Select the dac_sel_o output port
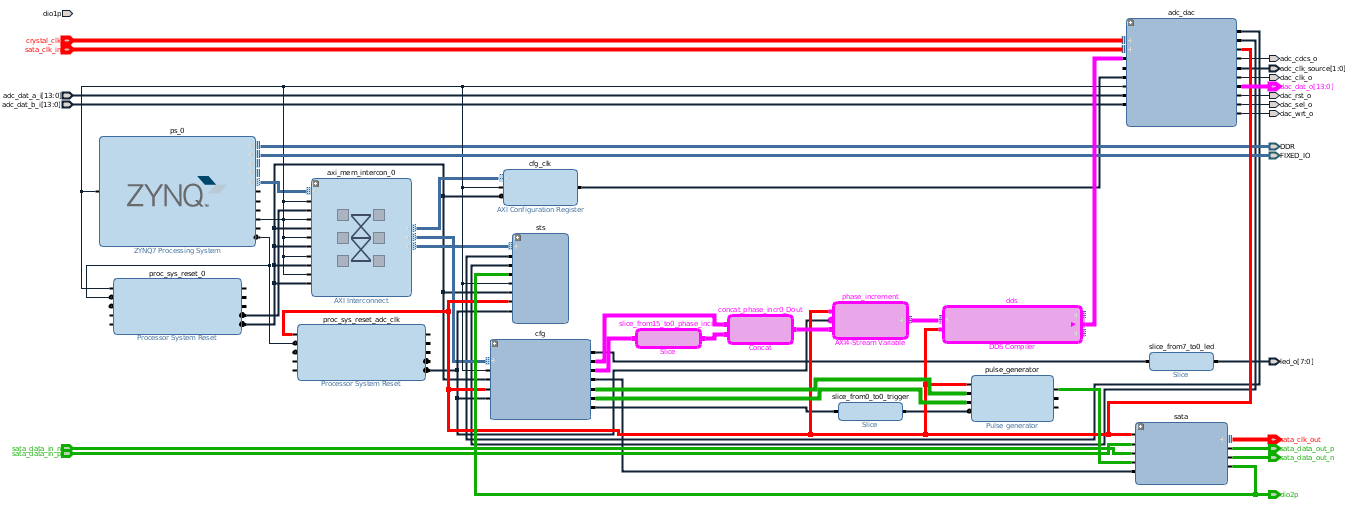Viewport: 1345px width, 518px height. pos(1274,104)
